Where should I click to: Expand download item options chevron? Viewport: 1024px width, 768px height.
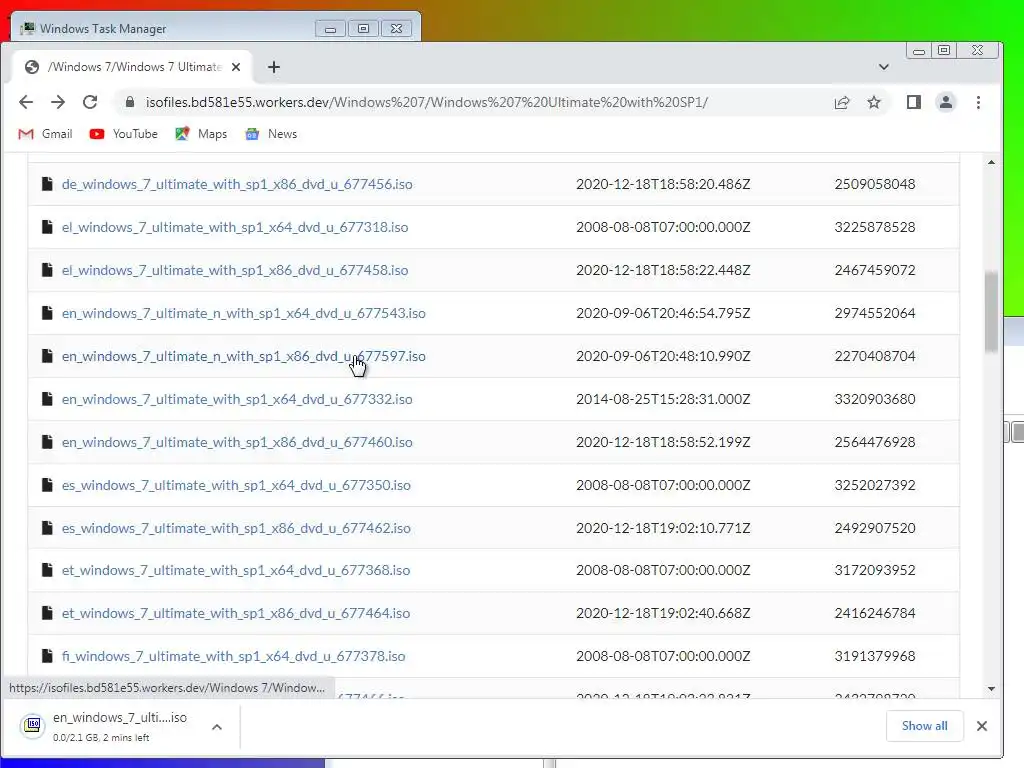tap(217, 727)
